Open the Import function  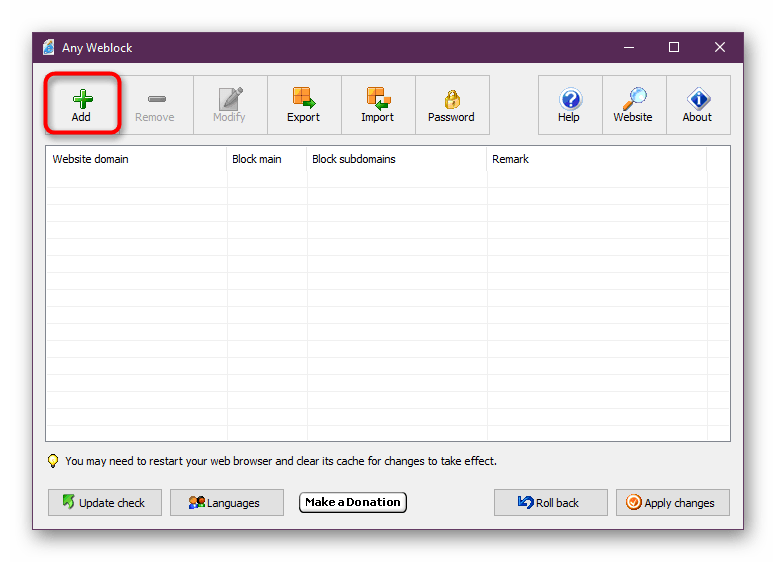[x=378, y=104]
